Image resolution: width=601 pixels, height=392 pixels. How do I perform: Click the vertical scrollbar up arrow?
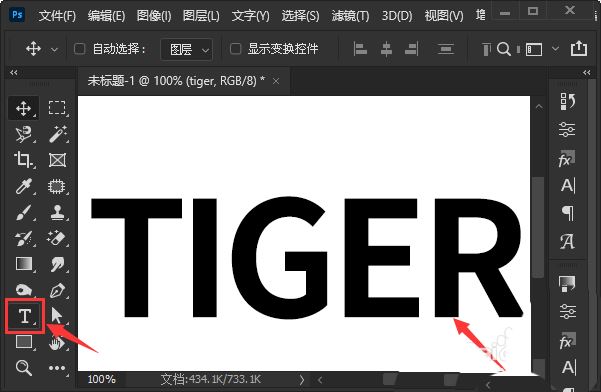(539, 107)
